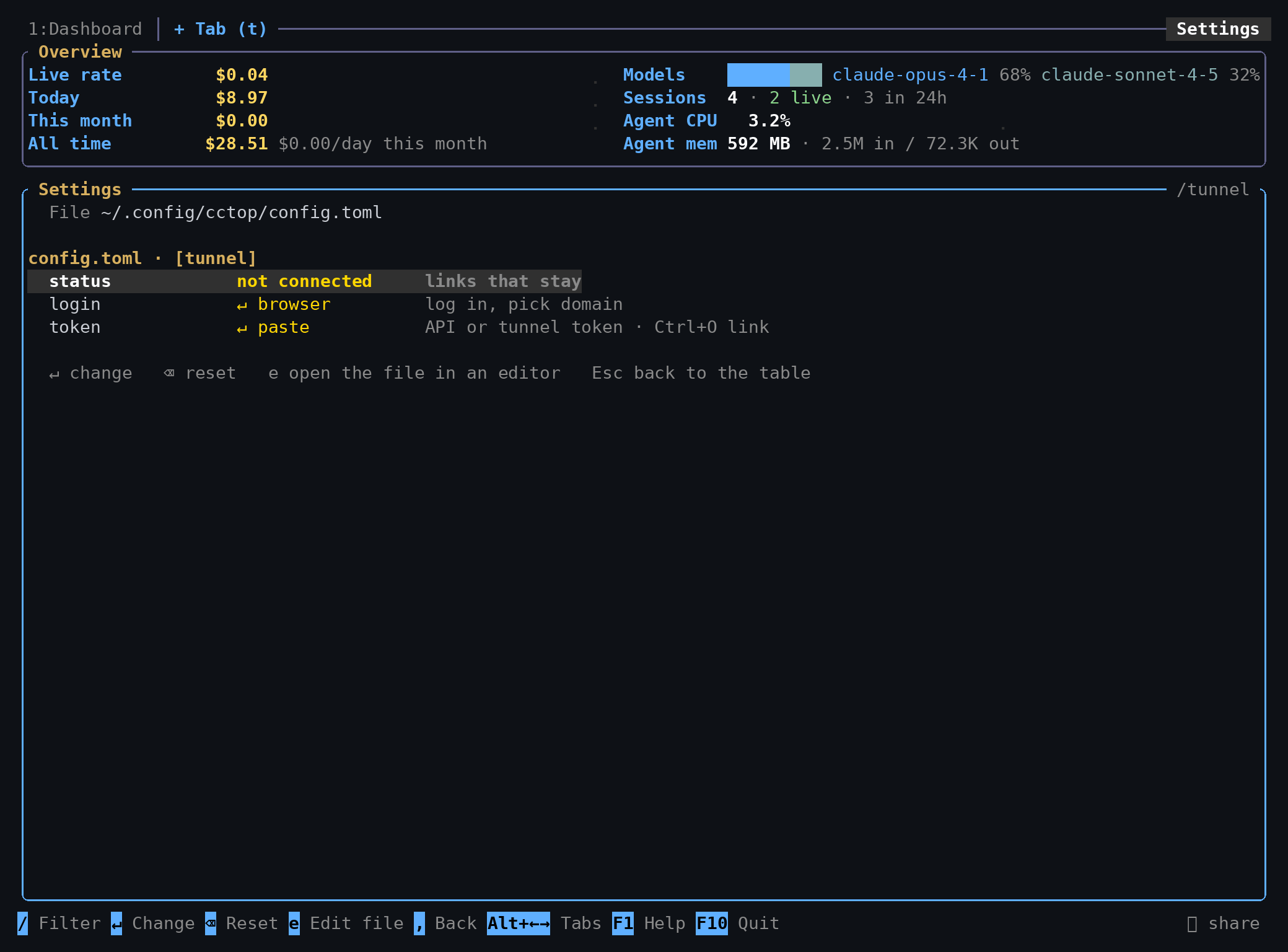1288x952 pixels.
Task: Click 'e open the file in an editor' hint
Action: 414,373
